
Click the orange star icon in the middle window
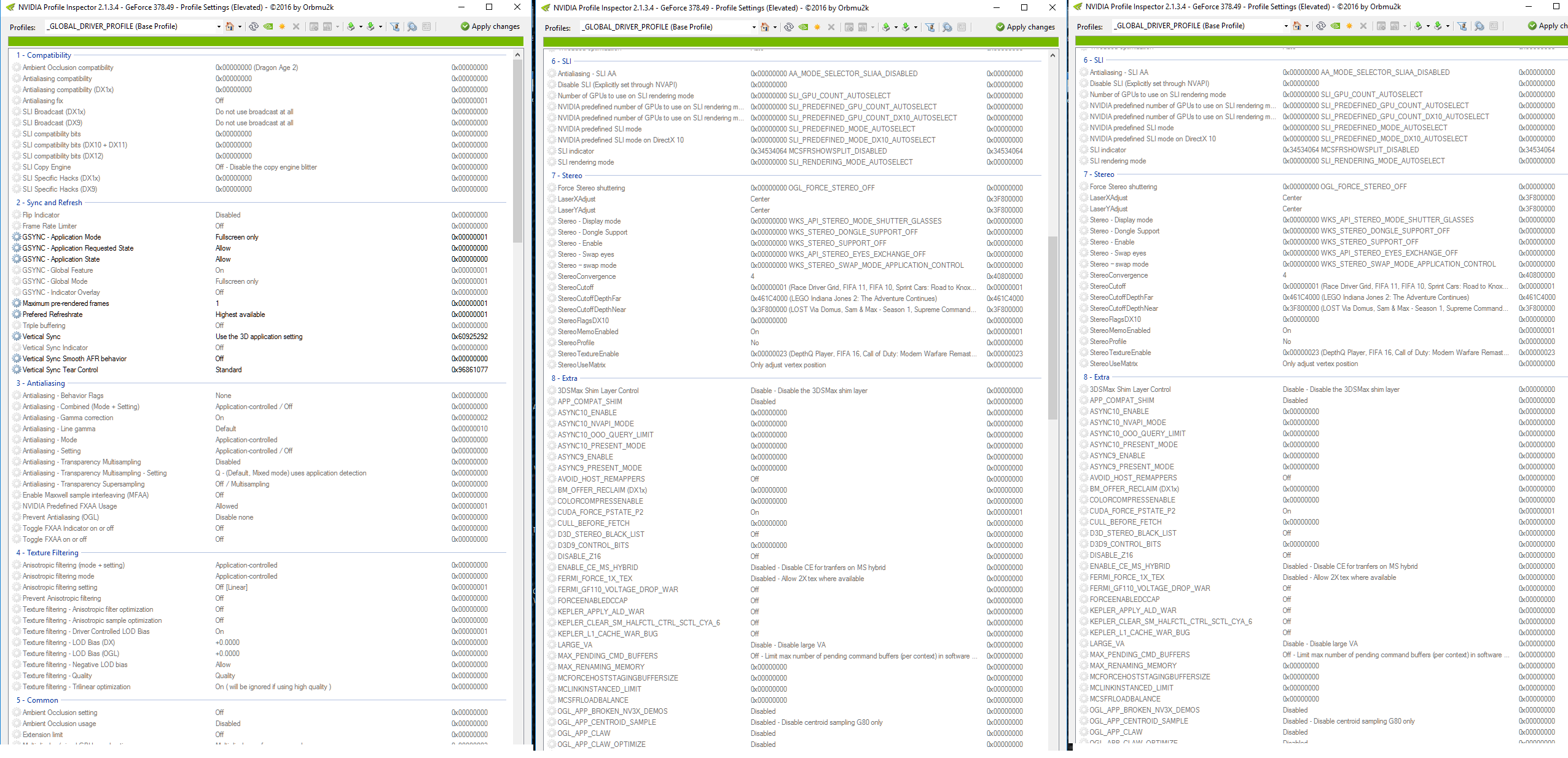point(817,27)
